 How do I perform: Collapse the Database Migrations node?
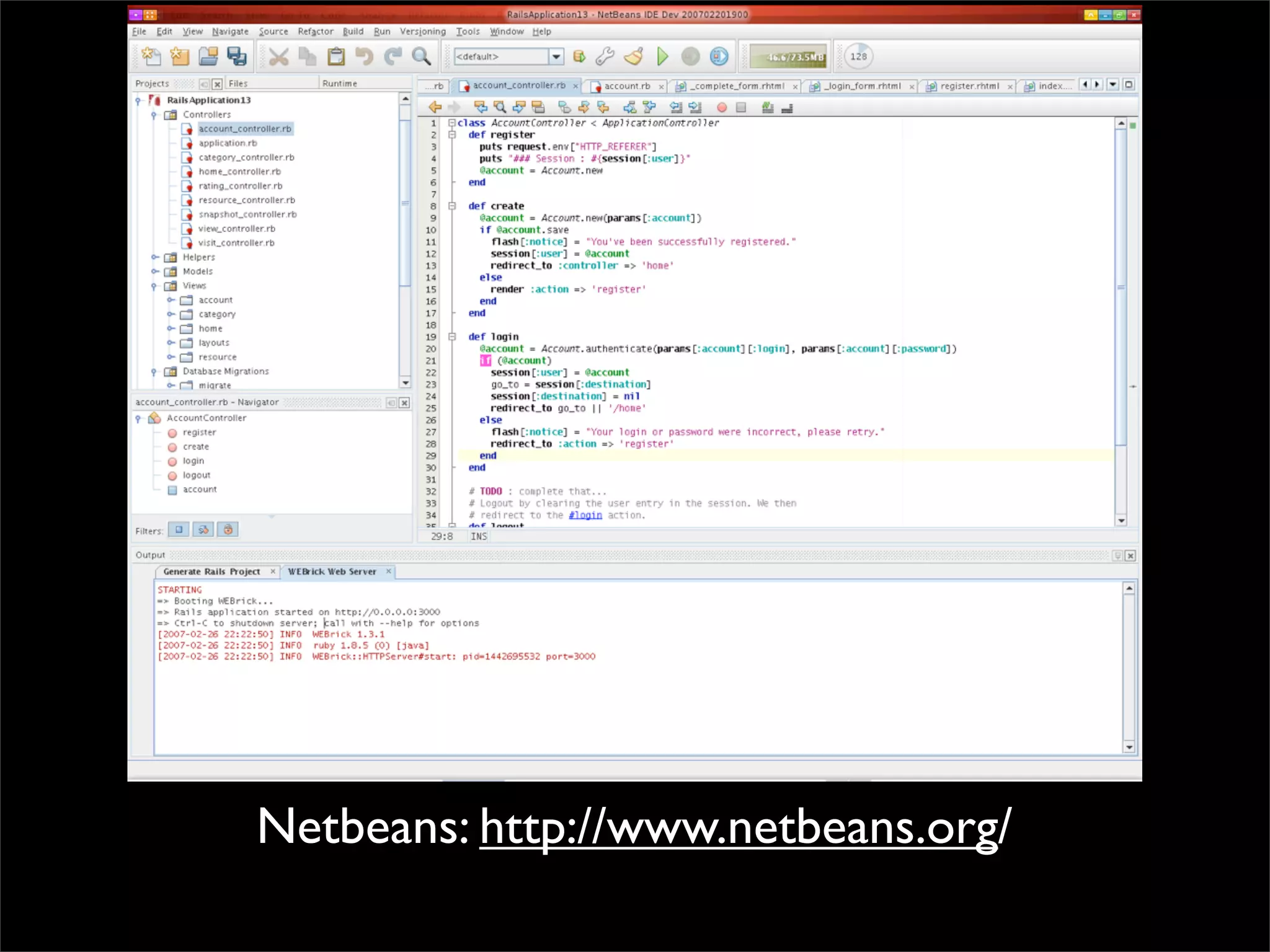click(154, 371)
